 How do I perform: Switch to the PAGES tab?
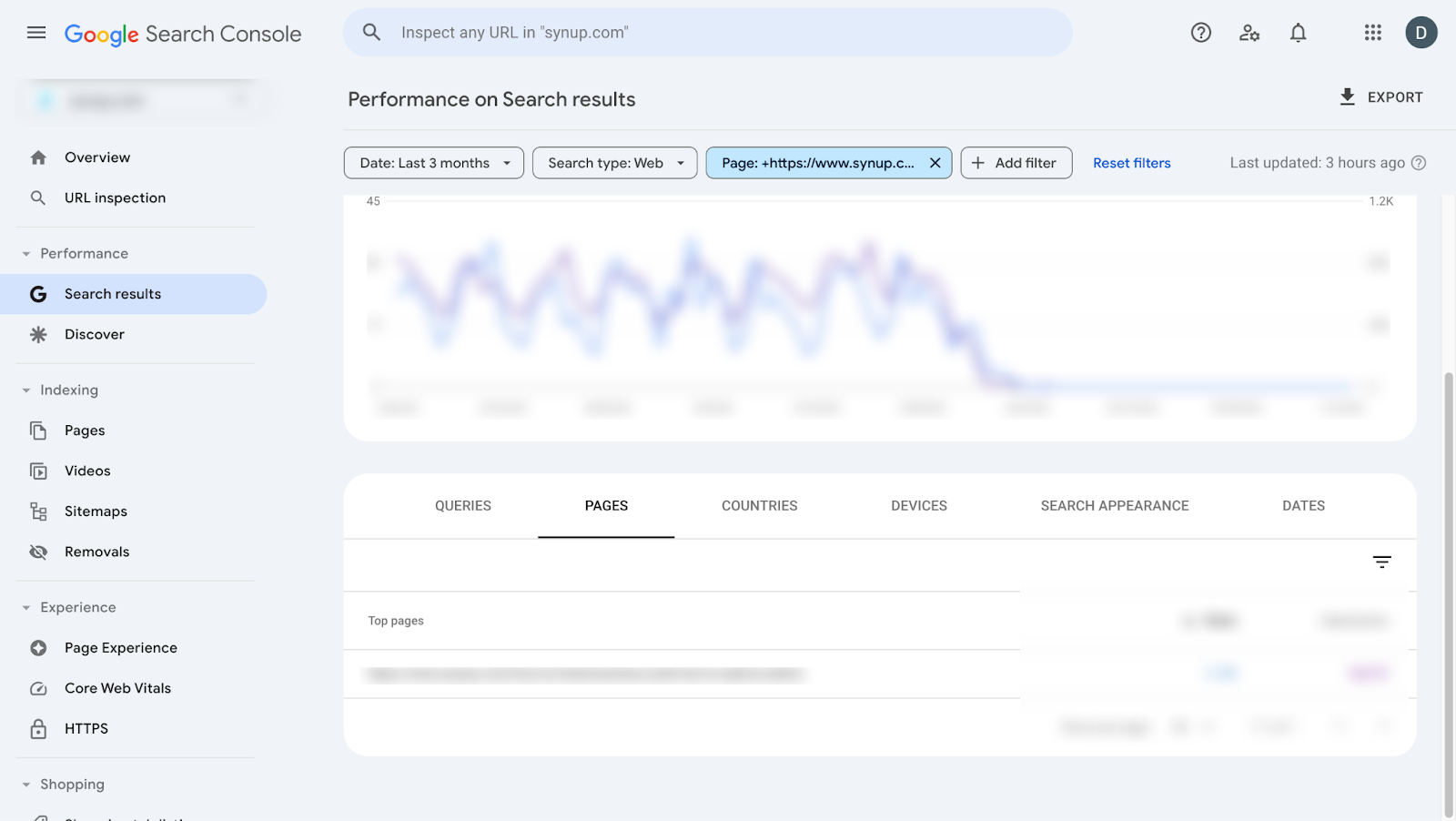click(x=606, y=506)
